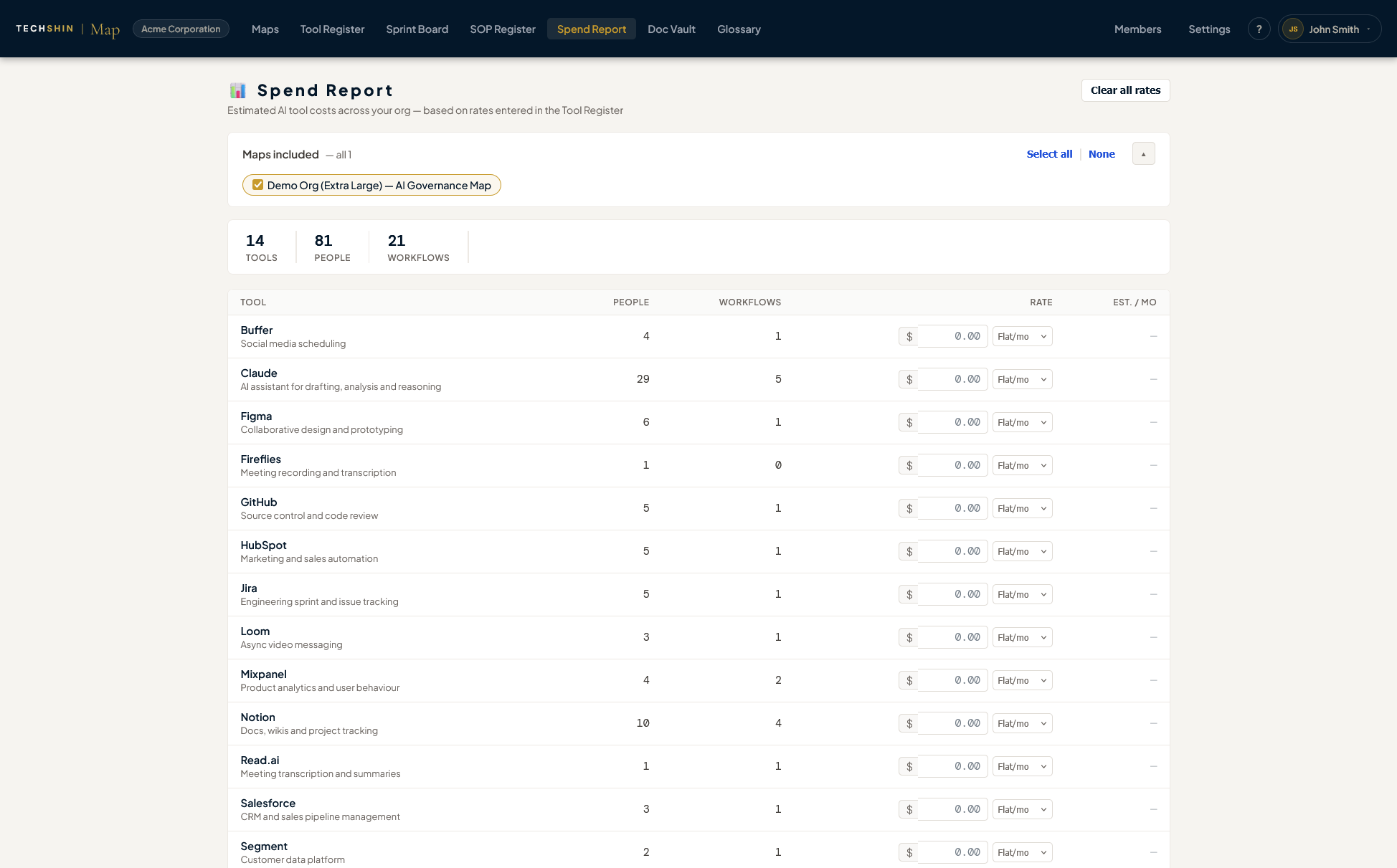Focus the Claude rate amount field
This screenshot has width=1397, height=868.
952,379
